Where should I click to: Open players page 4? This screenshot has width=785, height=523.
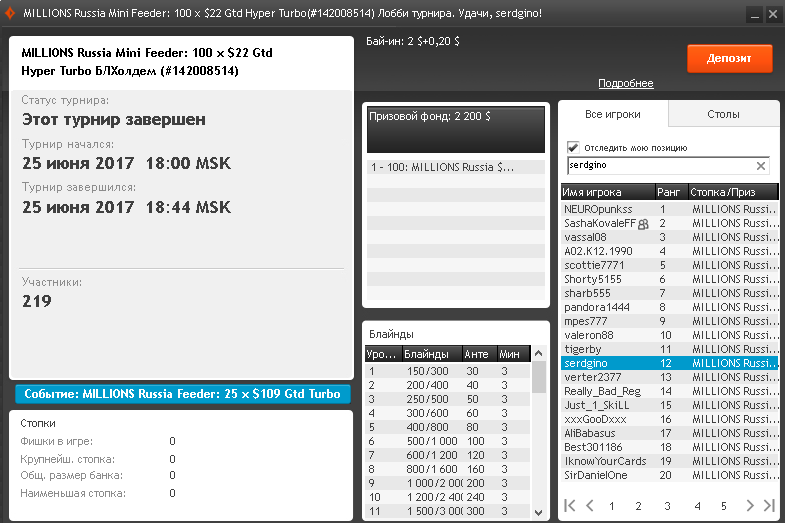click(697, 506)
